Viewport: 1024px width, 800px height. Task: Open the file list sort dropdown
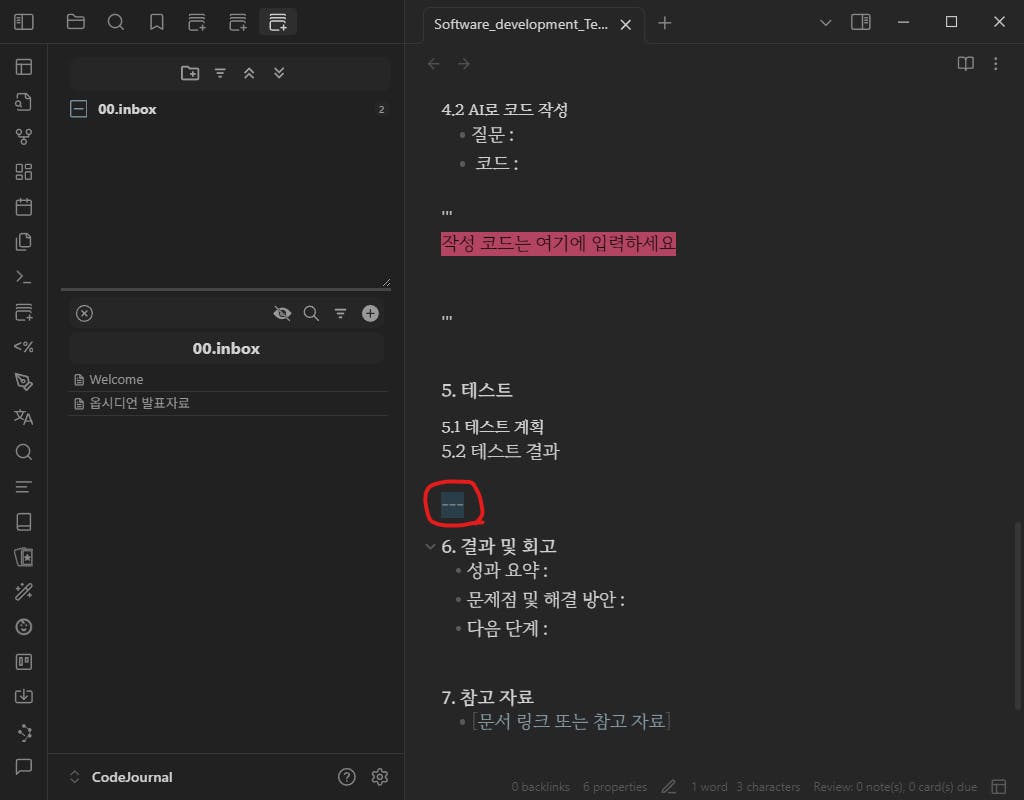pyautogui.click(x=340, y=313)
